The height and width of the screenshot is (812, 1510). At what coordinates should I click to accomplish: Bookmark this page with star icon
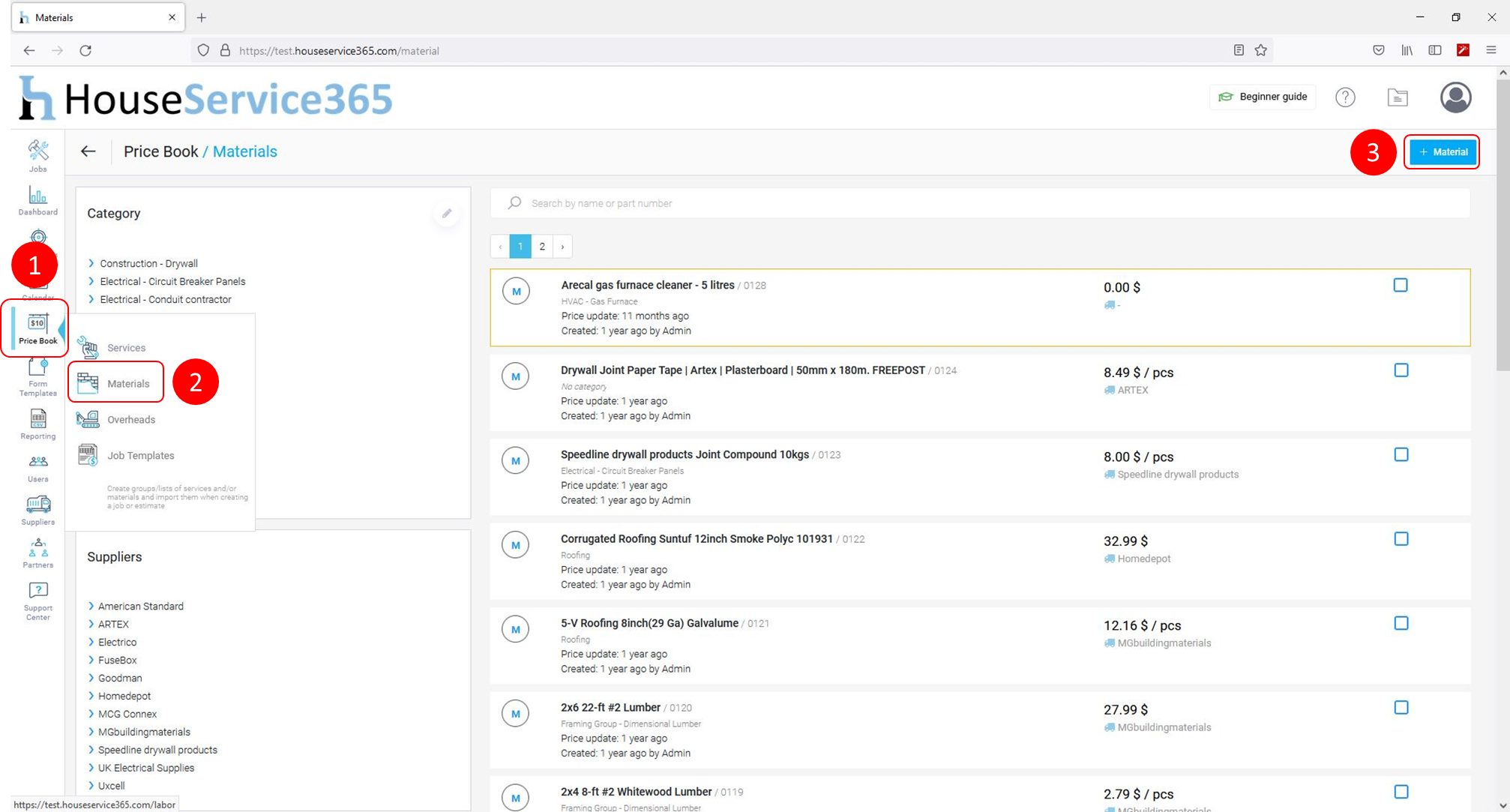1261,50
